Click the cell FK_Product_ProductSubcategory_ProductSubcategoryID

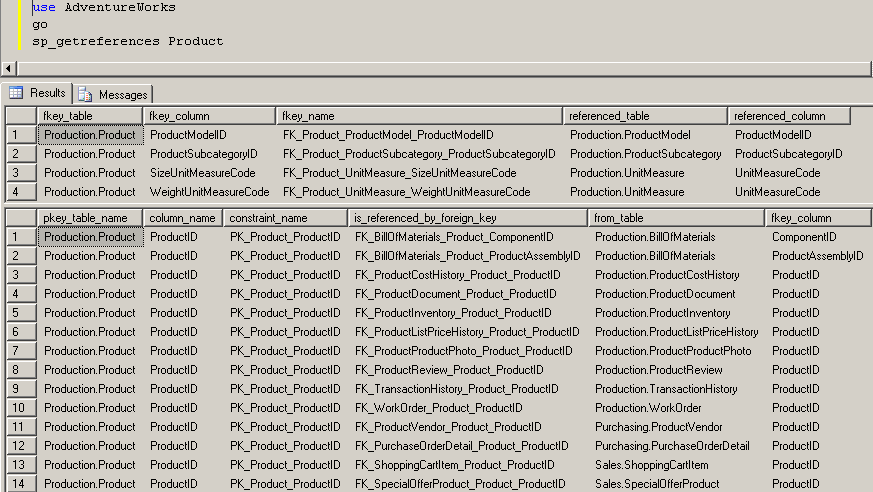(419, 154)
